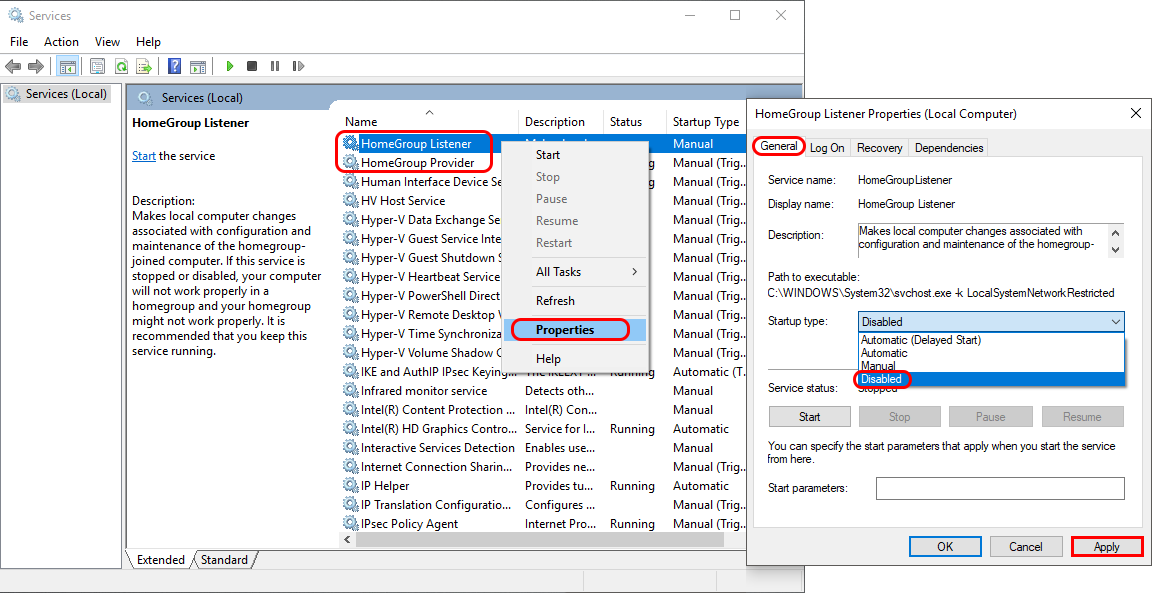Click the Start button in Properties dialog
This screenshot has height=593, width=1152.
[810, 417]
